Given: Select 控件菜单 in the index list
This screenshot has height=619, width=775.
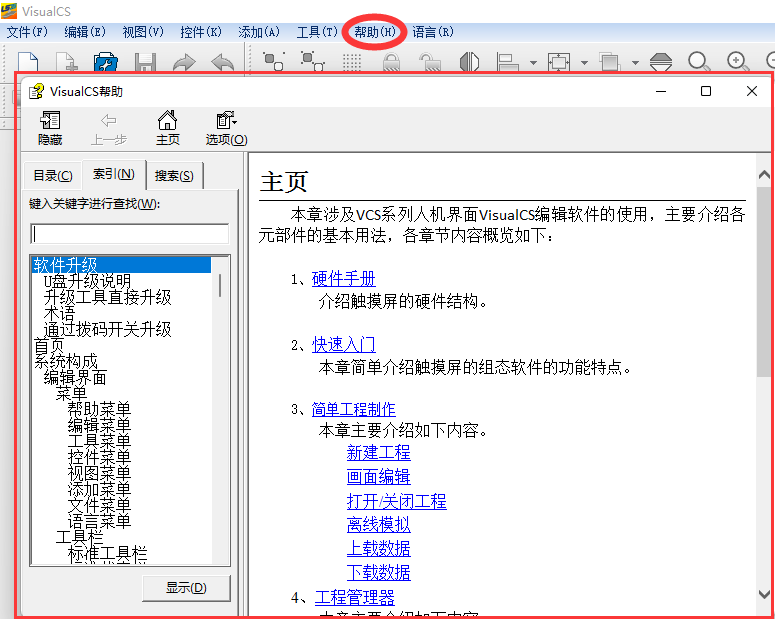Looking at the screenshot, I should pos(99,457).
